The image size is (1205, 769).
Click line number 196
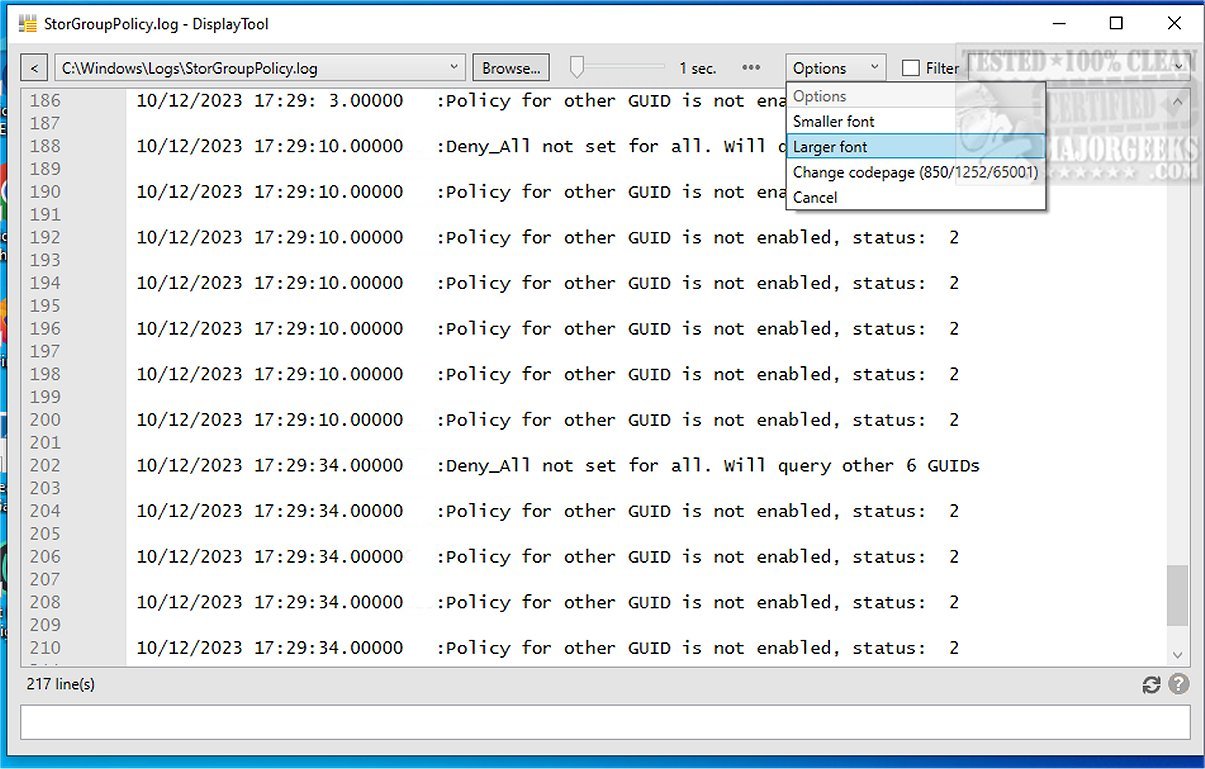(x=45, y=329)
